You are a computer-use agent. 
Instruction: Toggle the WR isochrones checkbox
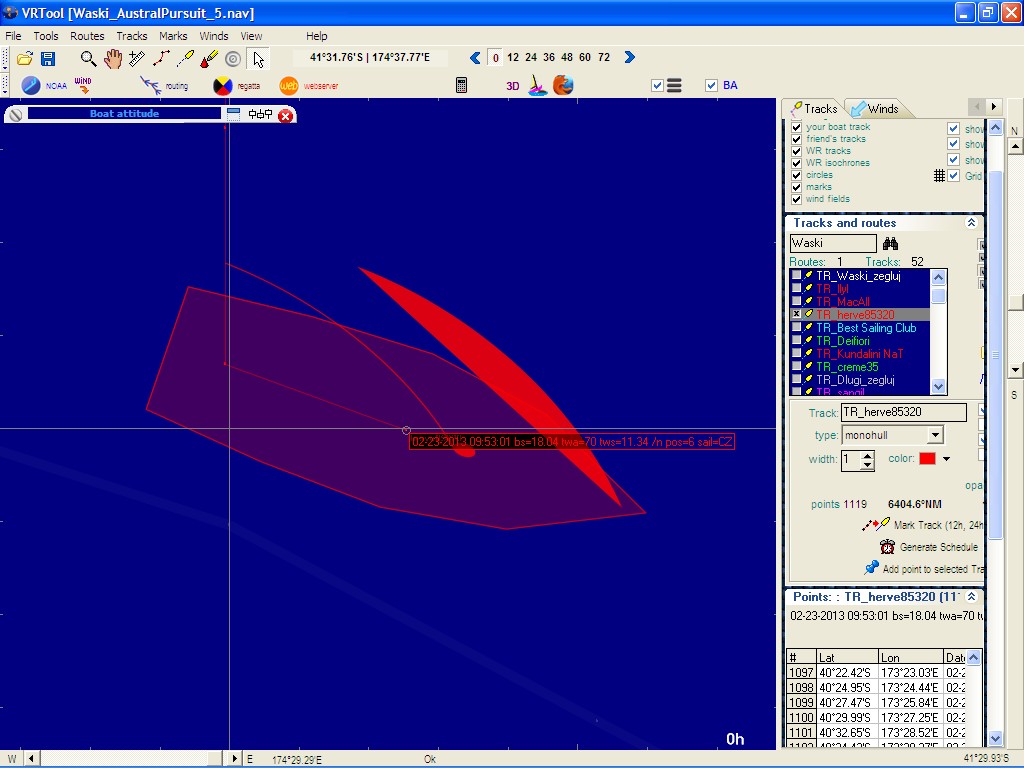click(x=797, y=163)
